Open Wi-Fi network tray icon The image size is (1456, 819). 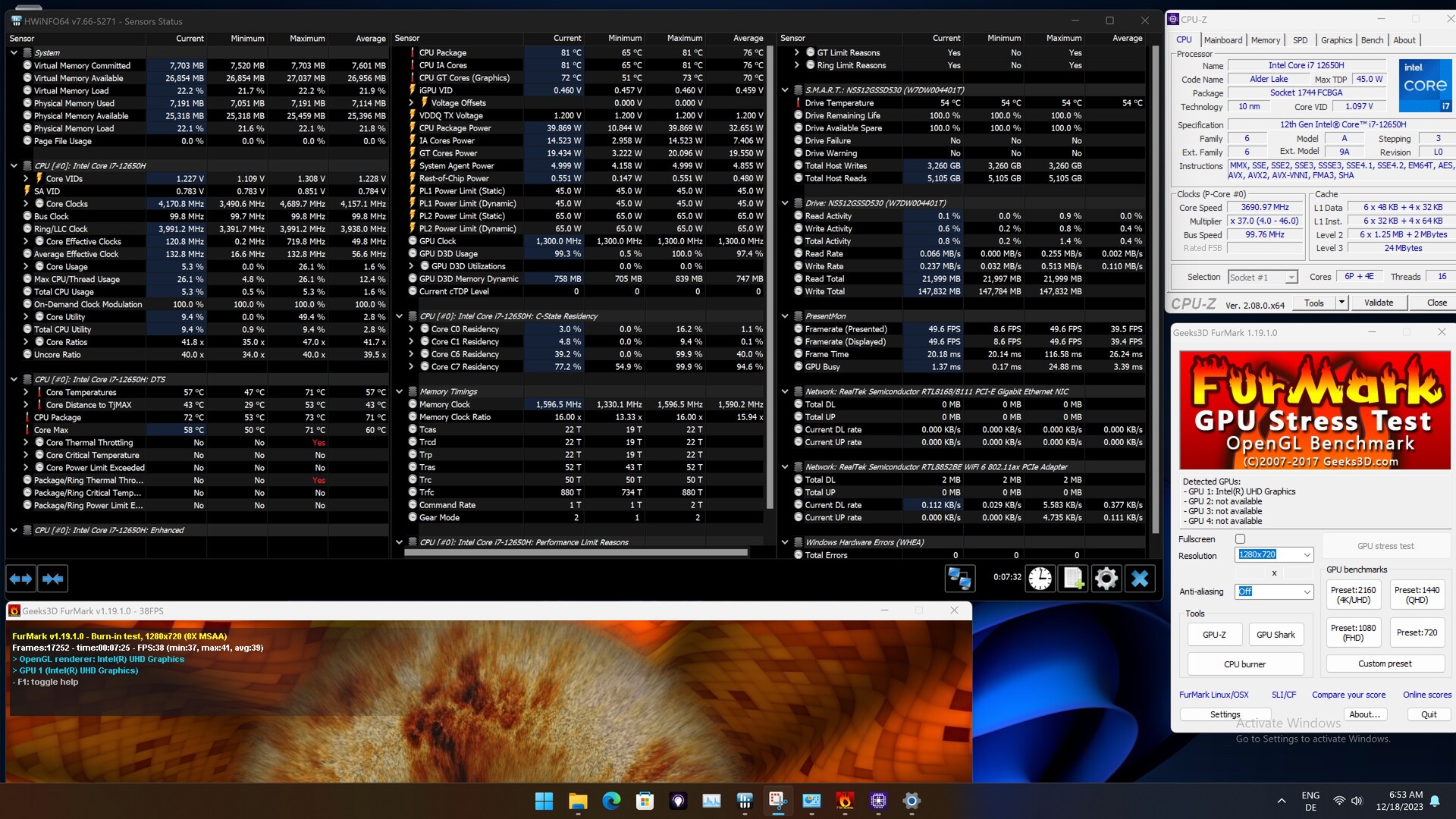1339,801
